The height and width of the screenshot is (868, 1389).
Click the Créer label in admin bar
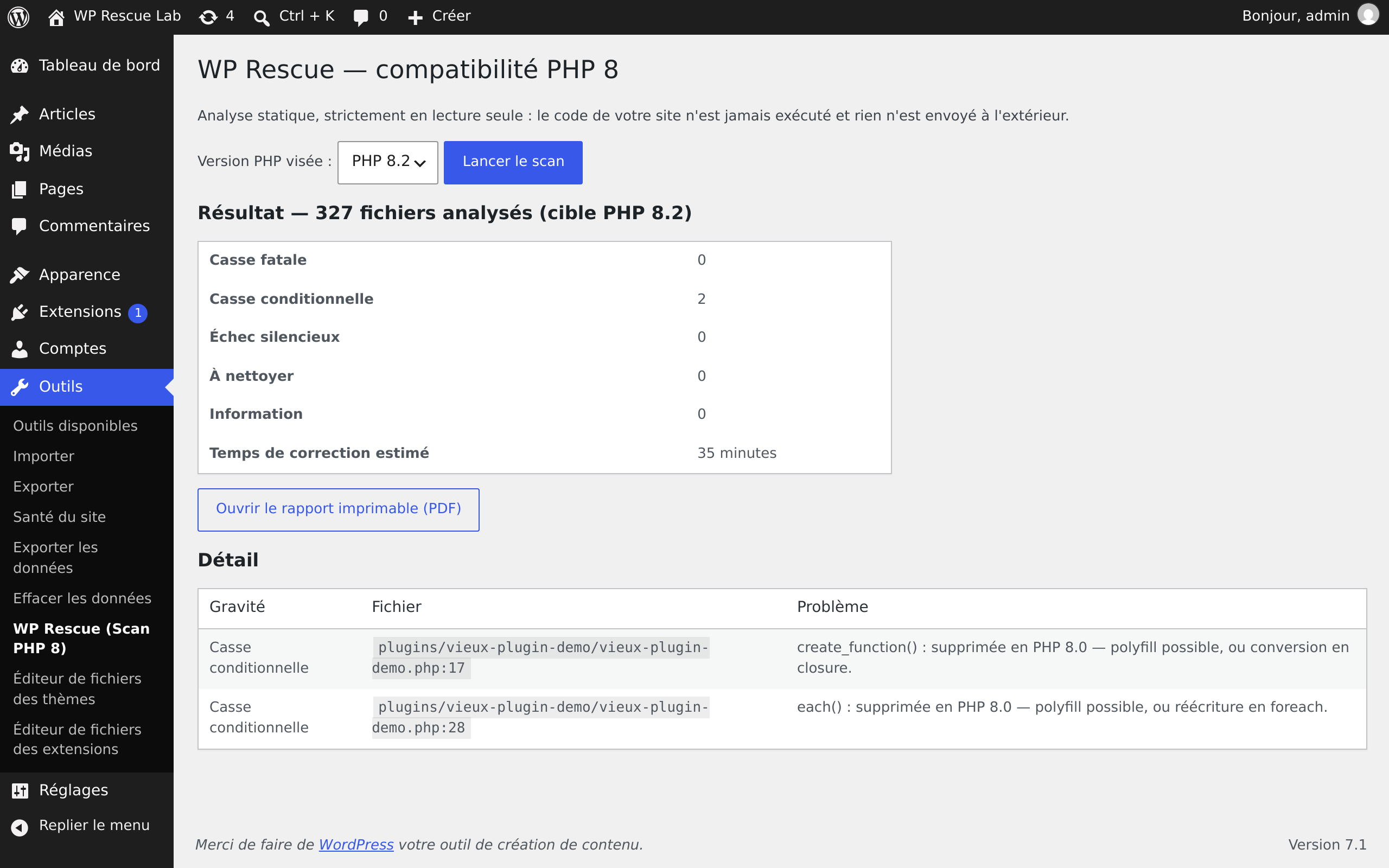[x=451, y=16]
